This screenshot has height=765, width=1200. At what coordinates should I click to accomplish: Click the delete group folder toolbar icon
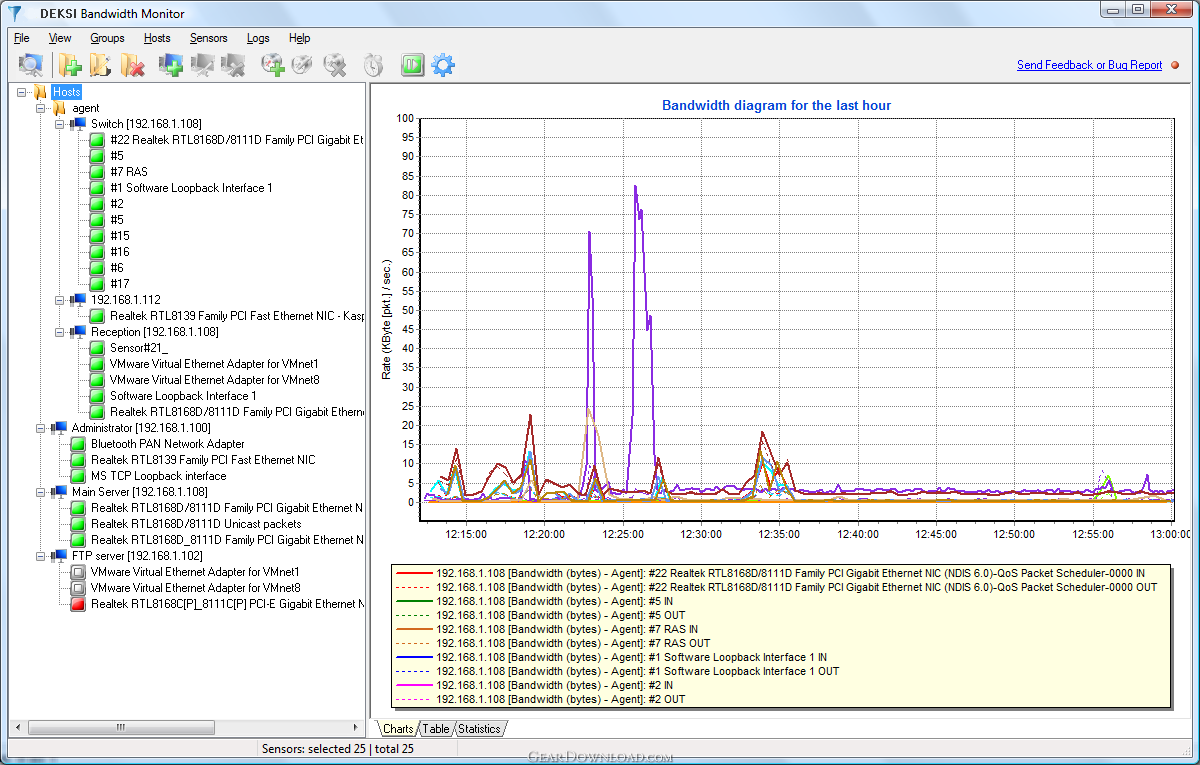click(132, 65)
